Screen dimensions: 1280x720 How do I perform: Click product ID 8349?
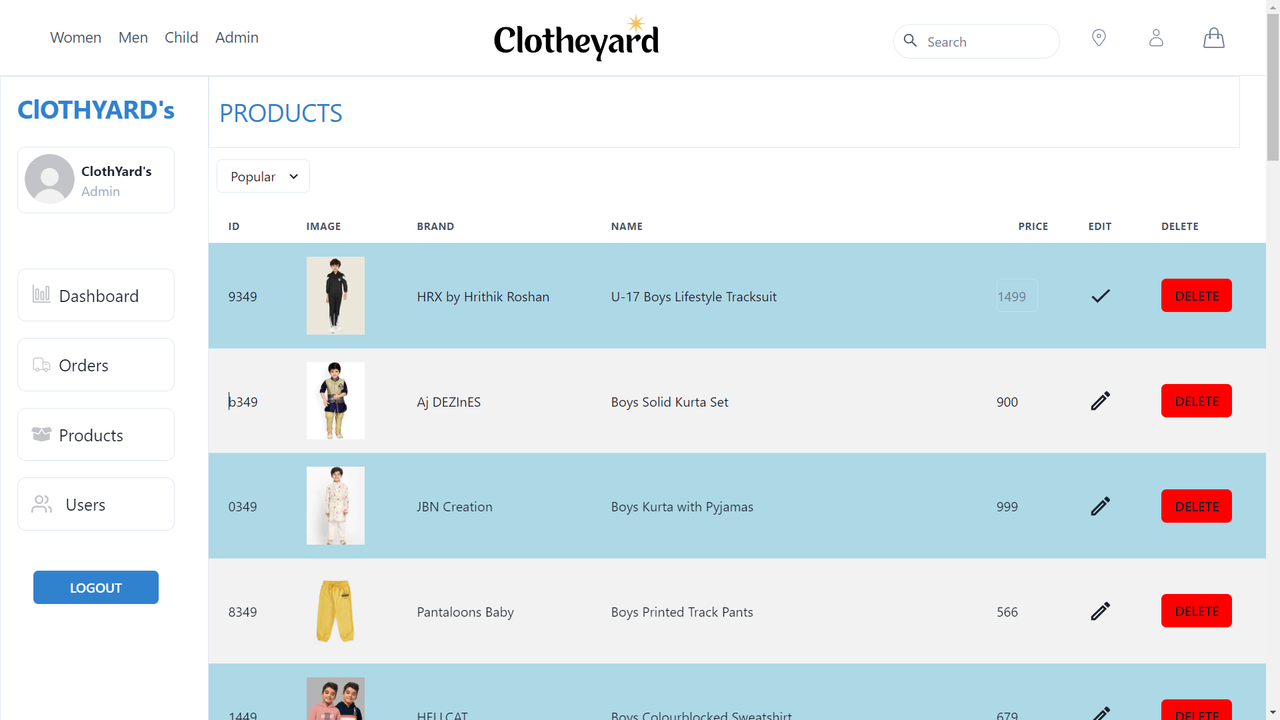[243, 611]
